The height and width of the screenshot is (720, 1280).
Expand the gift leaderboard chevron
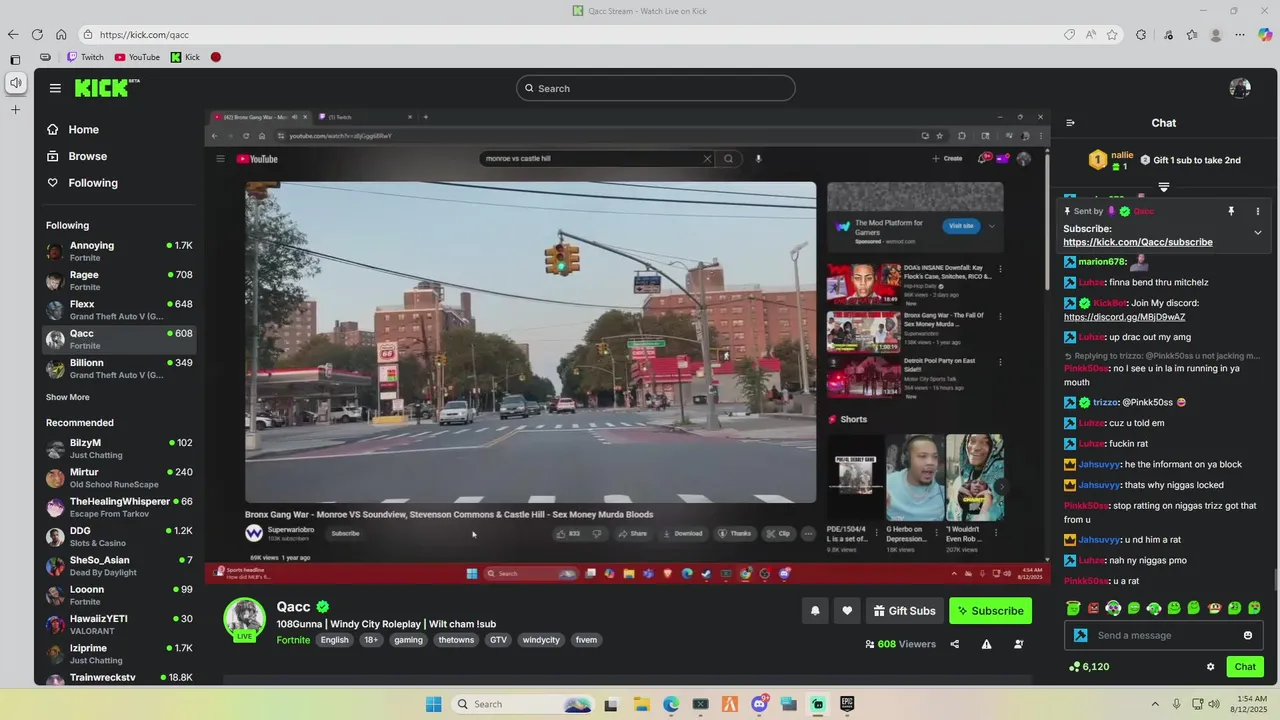point(1164,187)
